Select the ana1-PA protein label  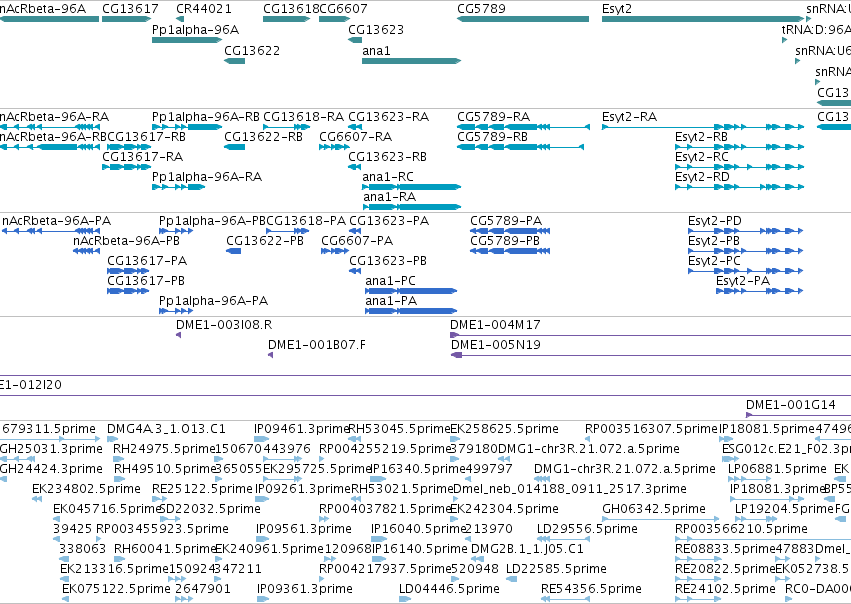391,301
